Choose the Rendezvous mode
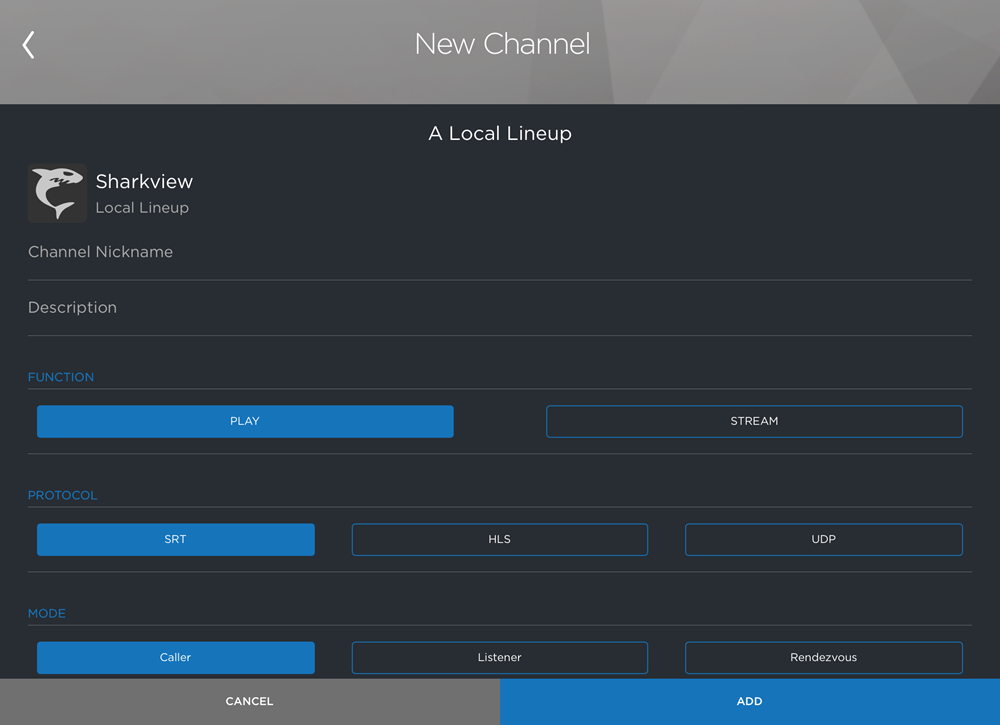 pos(823,657)
